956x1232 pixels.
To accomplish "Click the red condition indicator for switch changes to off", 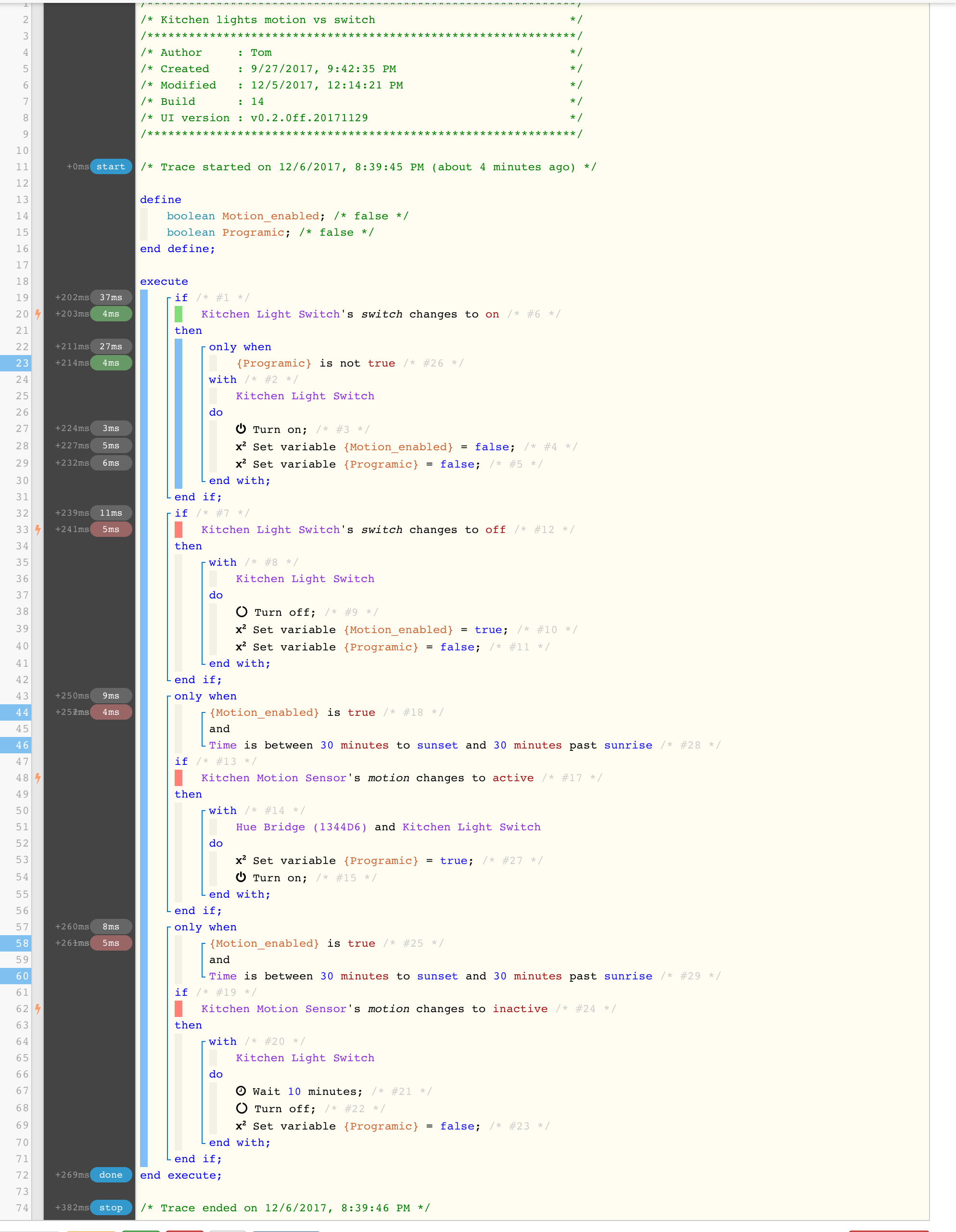I will coord(178,530).
